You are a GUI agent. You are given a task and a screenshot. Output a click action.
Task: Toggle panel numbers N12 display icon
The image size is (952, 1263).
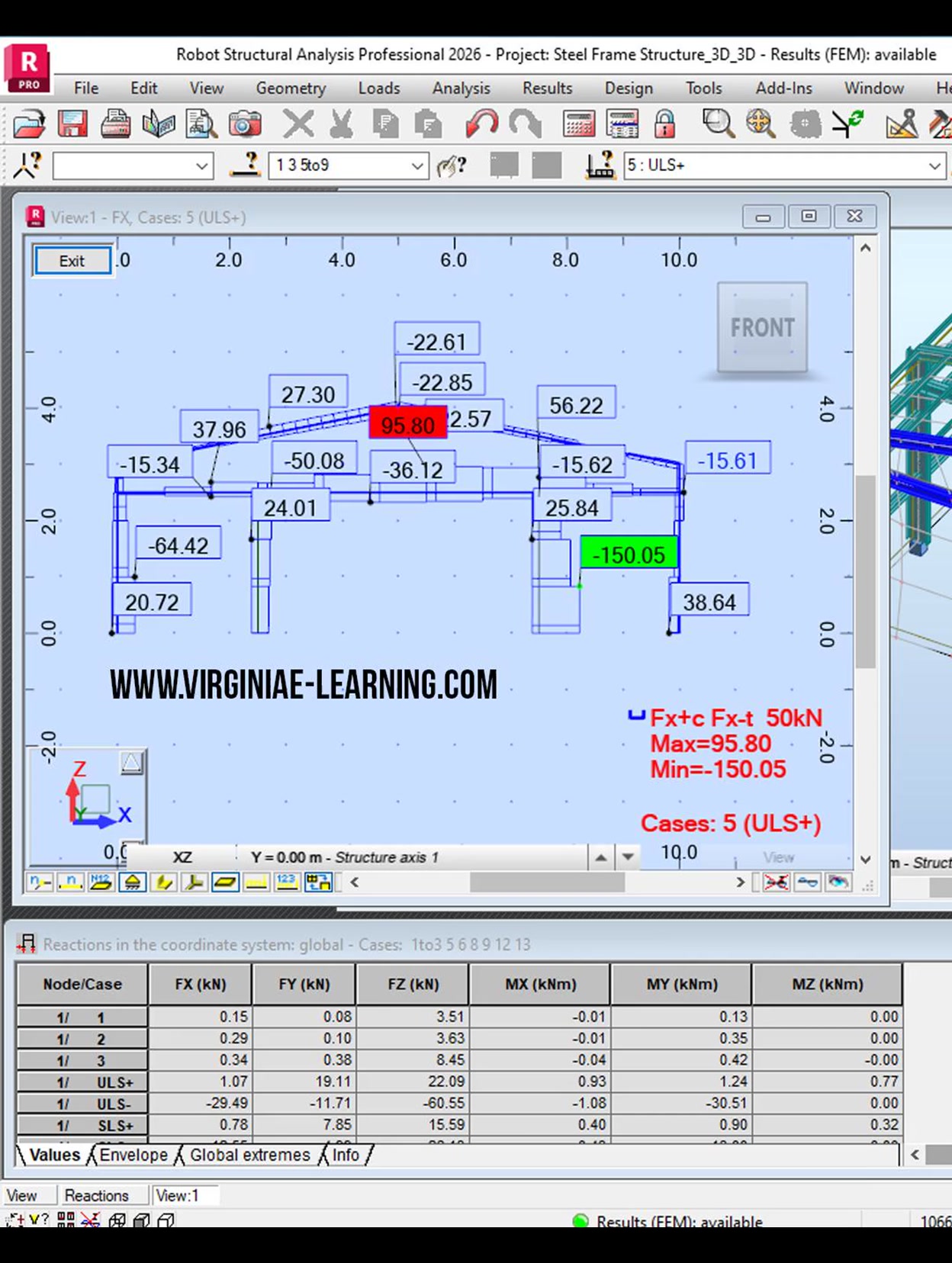pos(101,882)
